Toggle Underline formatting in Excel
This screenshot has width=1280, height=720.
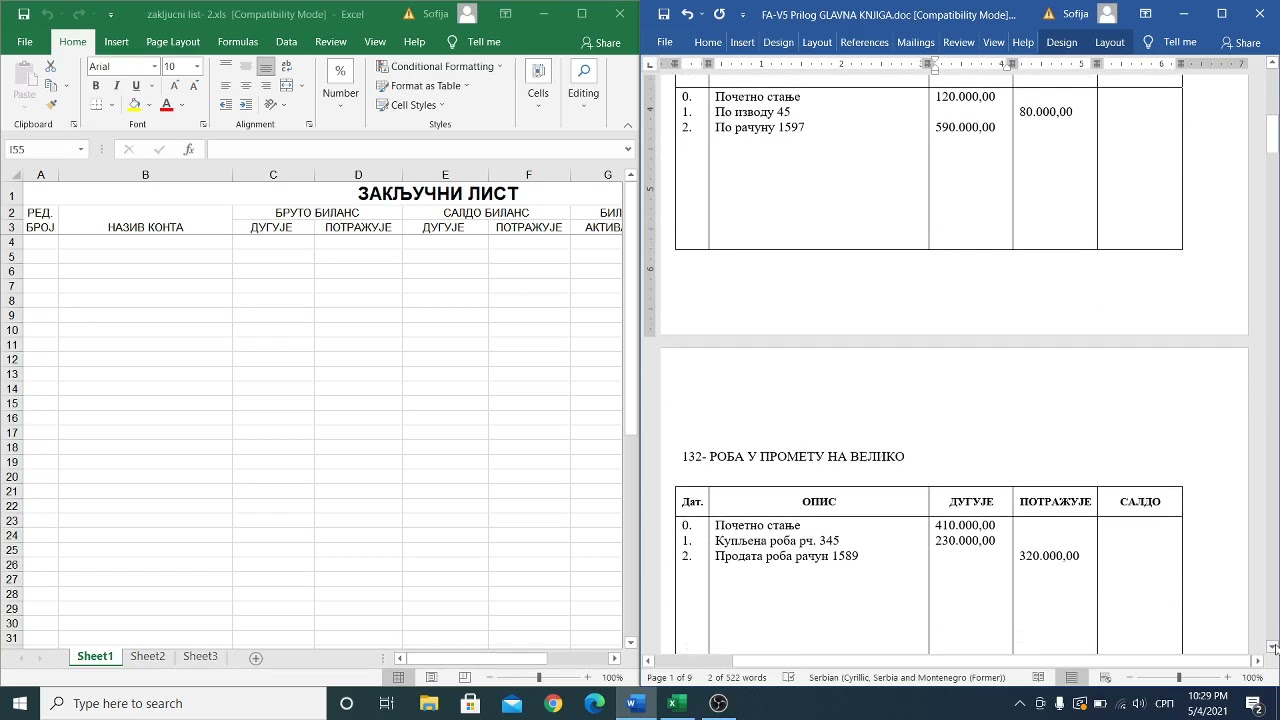pyautogui.click(x=136, y=86)
